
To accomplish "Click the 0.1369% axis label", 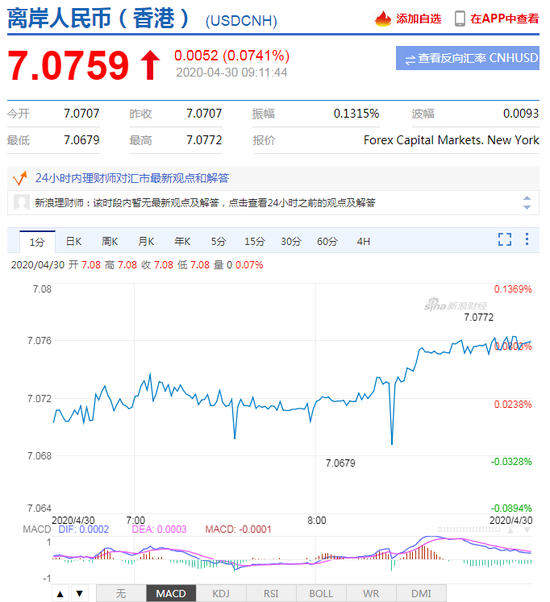I will point(513,289).
